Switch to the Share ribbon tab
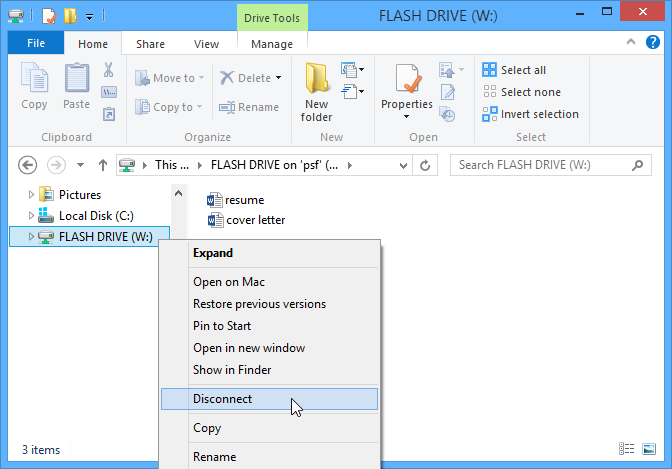Image resolution: width=672 pixels, height=469 pixels. coord(150,44)
